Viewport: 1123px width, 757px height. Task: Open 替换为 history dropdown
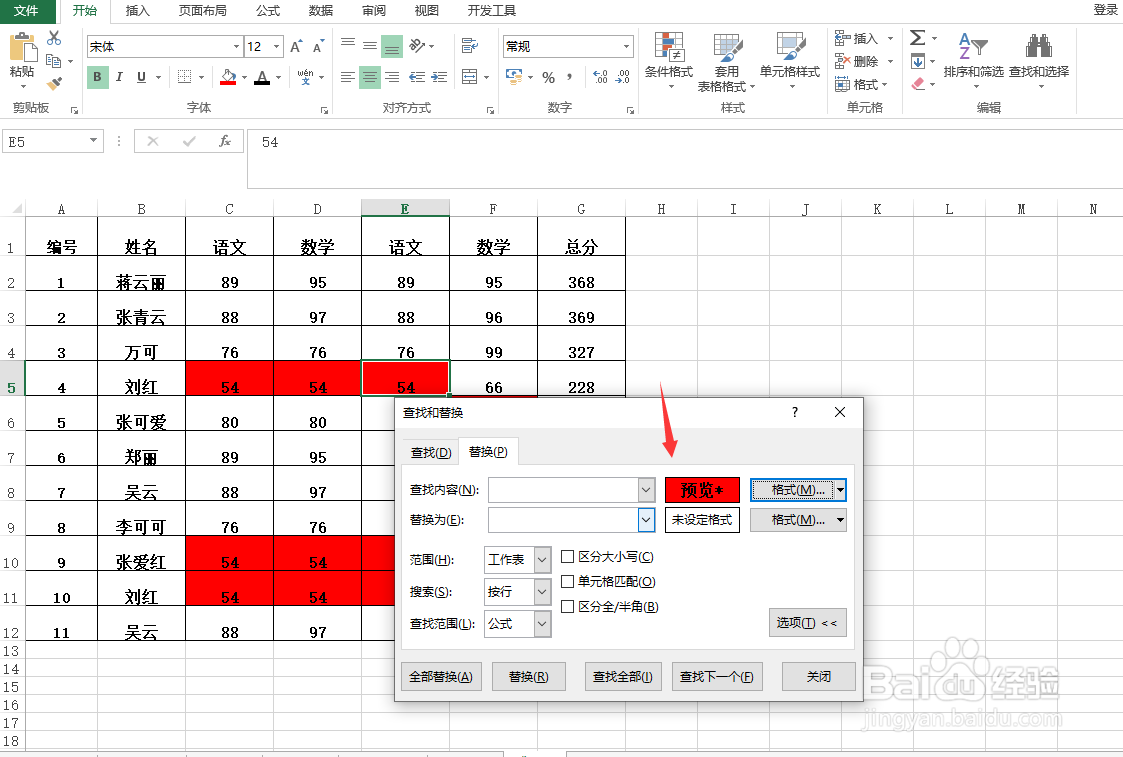(646, 520)
